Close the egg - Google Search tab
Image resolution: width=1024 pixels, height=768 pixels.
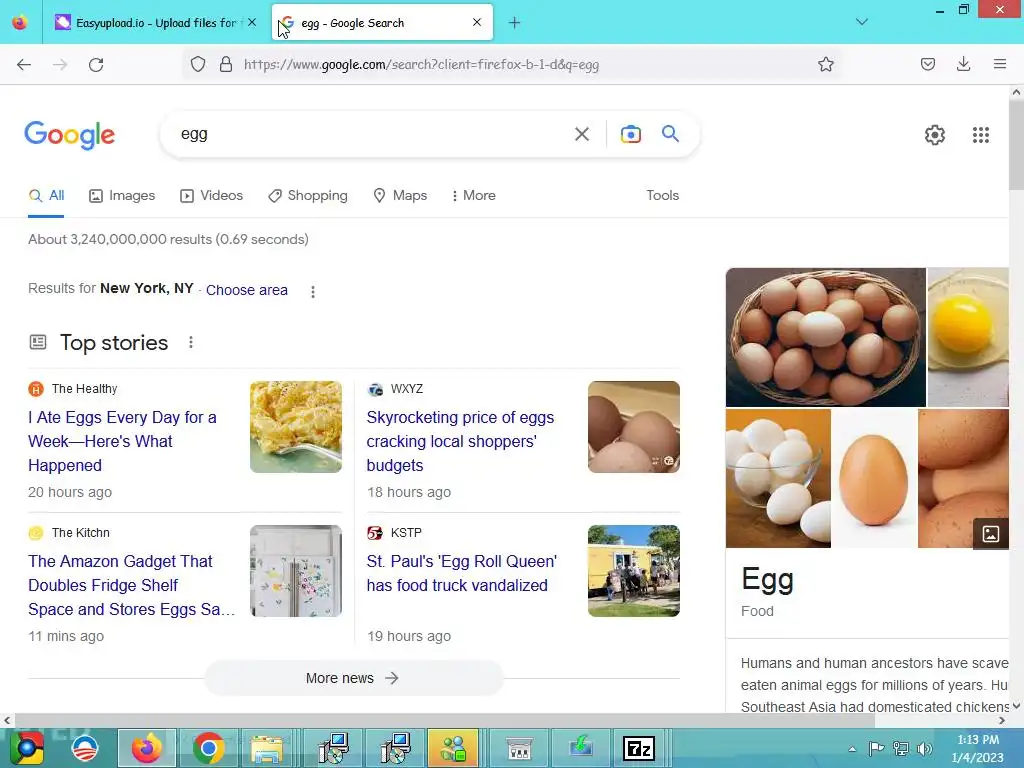(477, 22)
